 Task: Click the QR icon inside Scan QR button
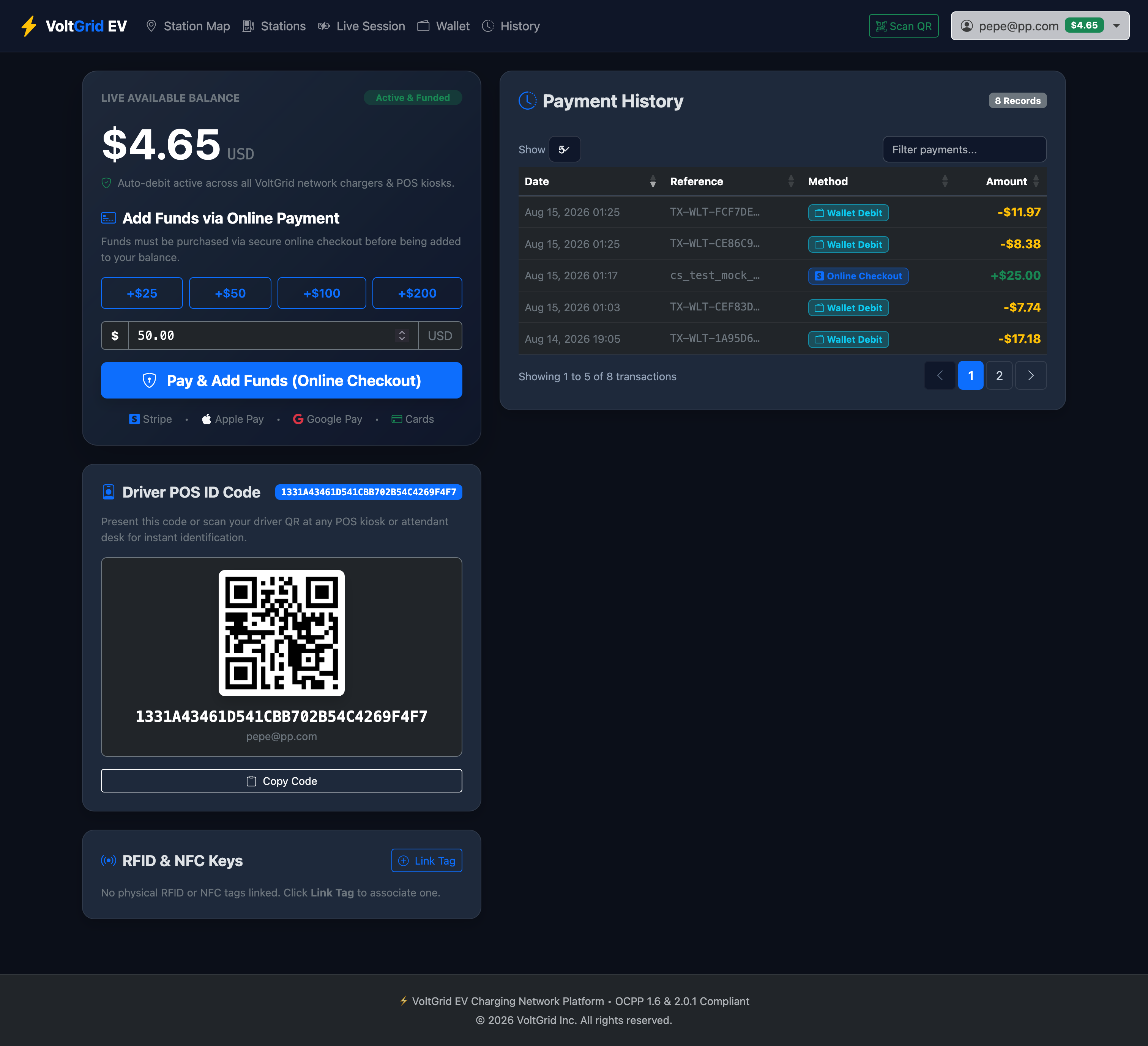coord(881,26)
